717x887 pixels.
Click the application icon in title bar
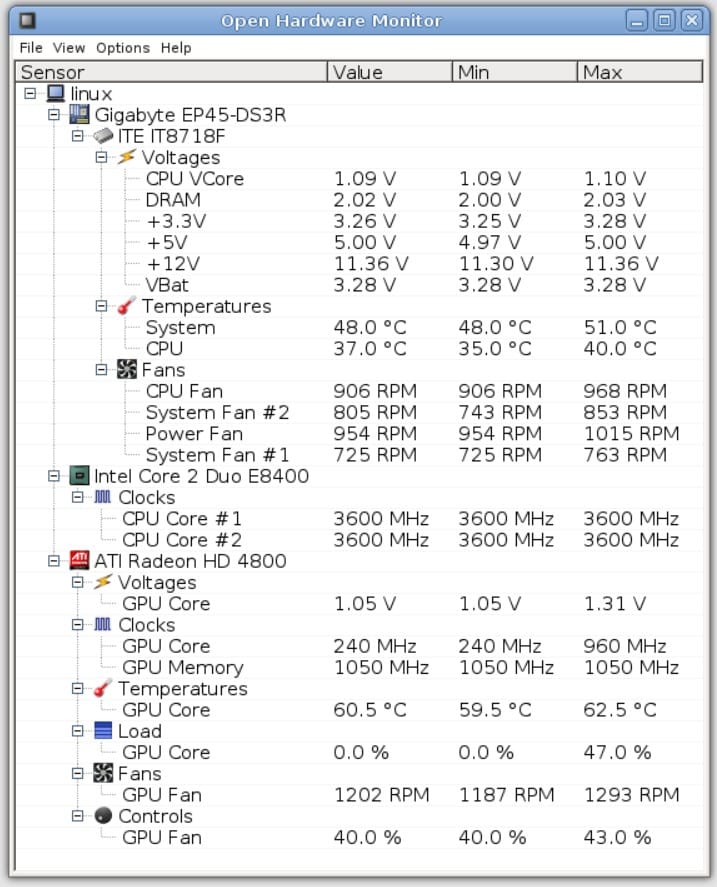[27, 20]
